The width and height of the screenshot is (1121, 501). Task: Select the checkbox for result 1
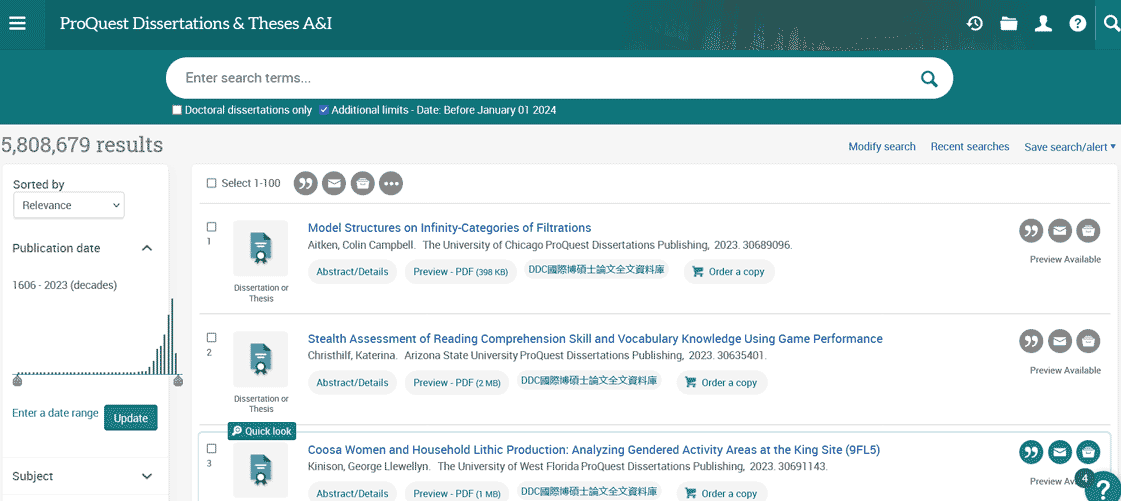coord(212,227)
